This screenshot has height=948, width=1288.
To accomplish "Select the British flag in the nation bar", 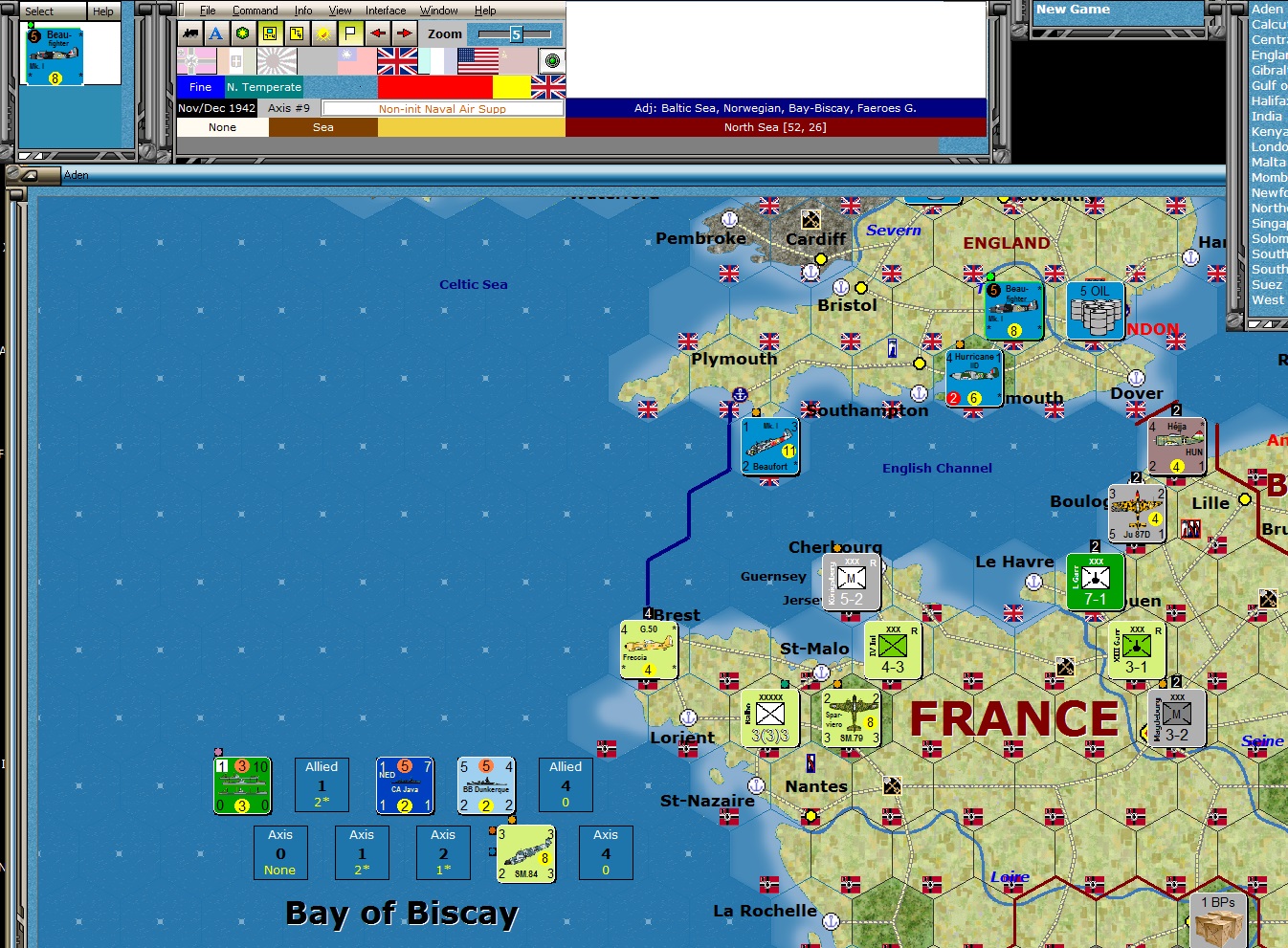I will coord(397,61).
